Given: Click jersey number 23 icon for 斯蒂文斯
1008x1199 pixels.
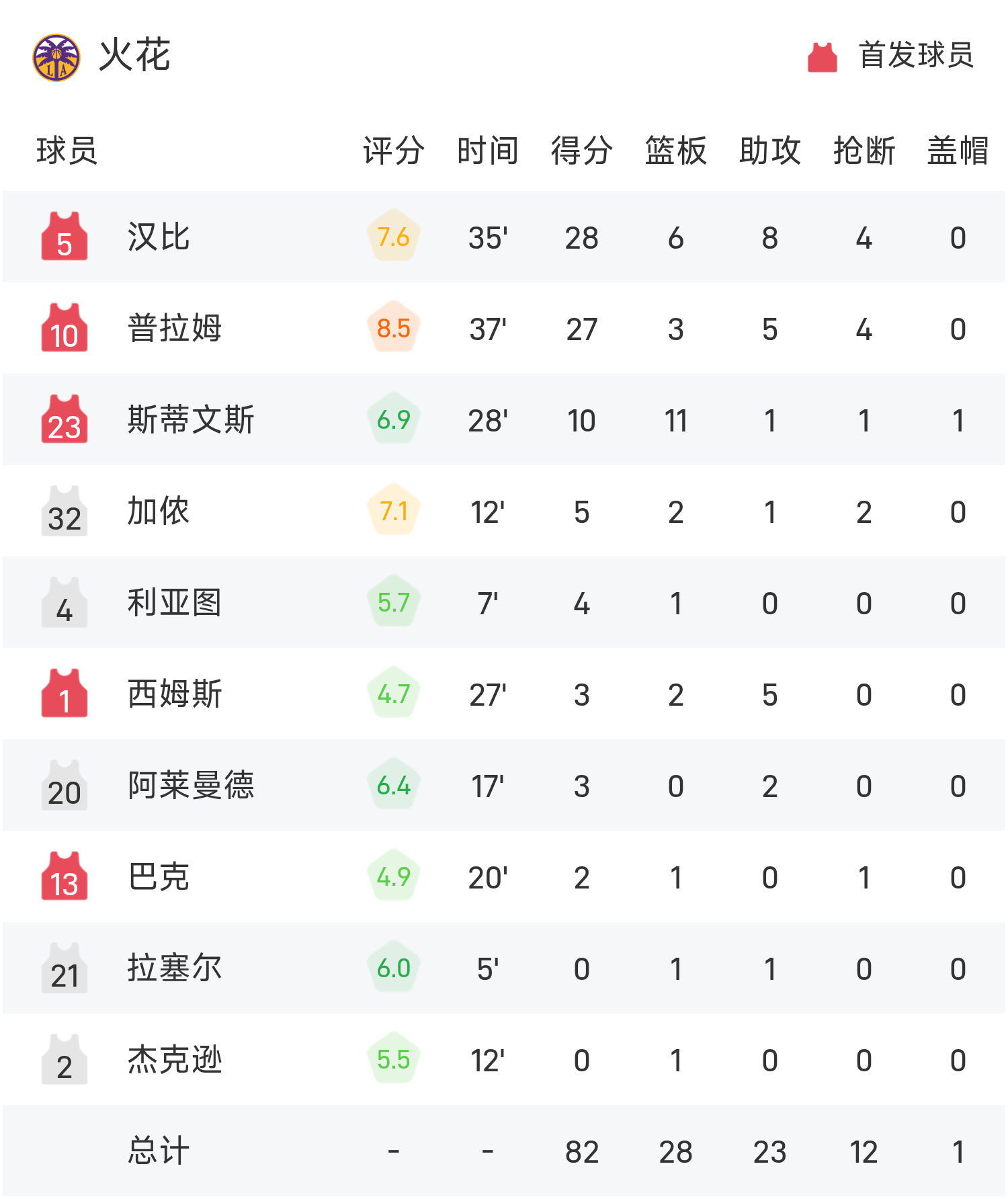Looking at the screenshot, I should click(x=65, y=420).
